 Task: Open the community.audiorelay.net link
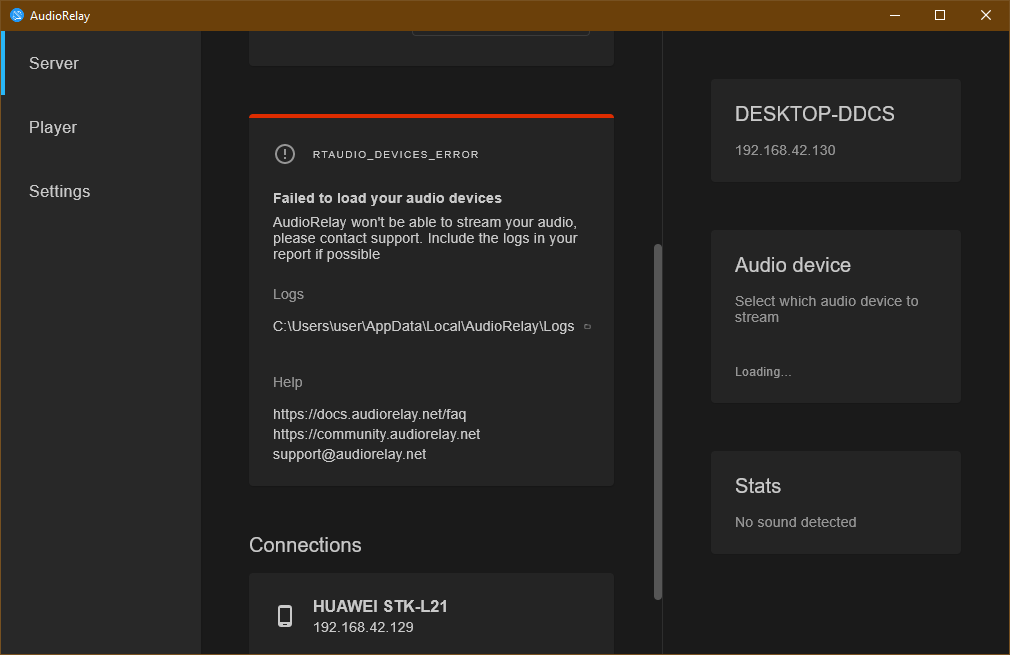376,434
